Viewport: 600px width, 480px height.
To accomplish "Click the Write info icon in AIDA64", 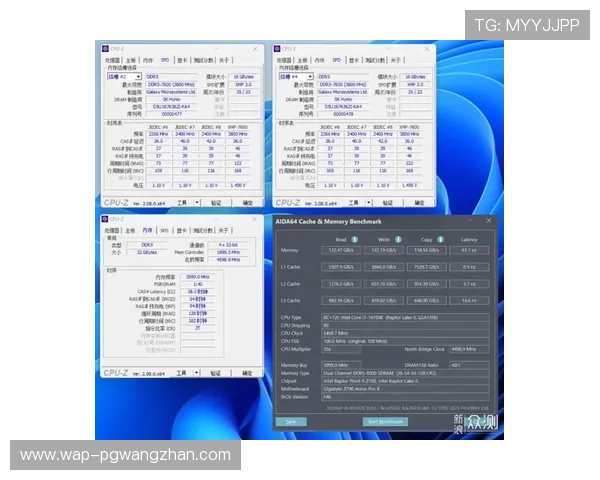I will [x=398, y=240].
